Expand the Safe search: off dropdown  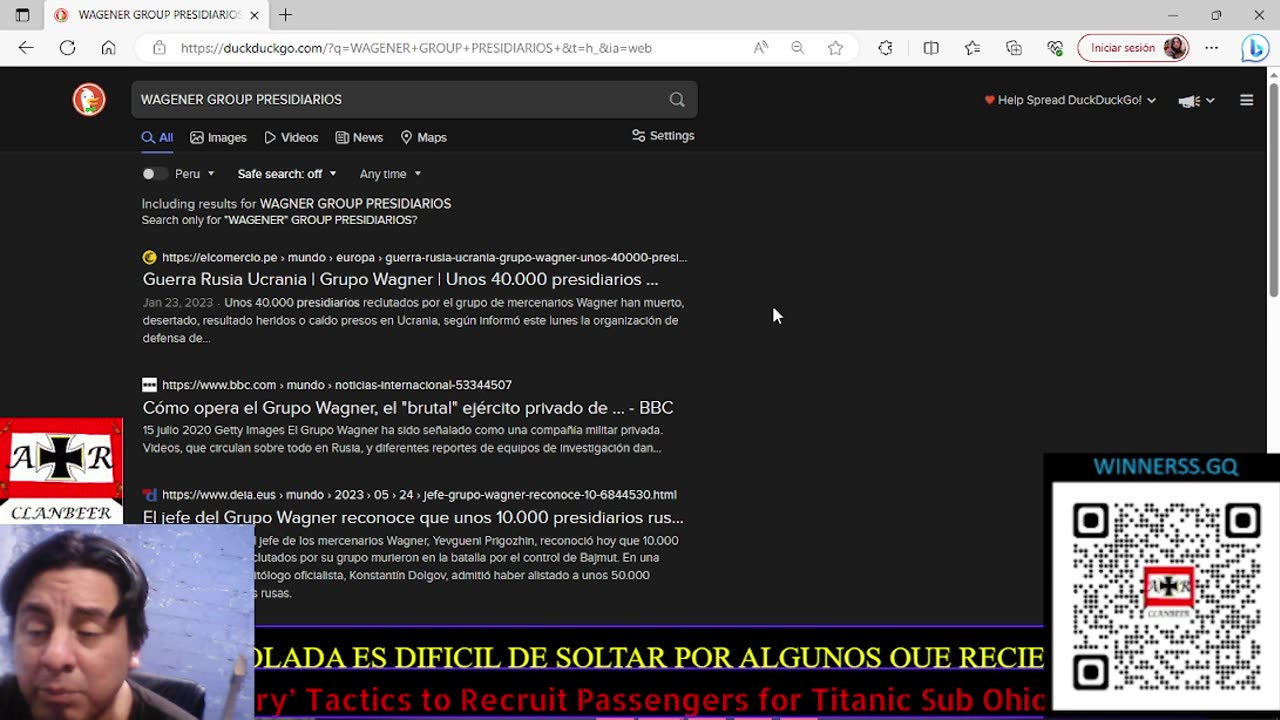pos(287,174)
